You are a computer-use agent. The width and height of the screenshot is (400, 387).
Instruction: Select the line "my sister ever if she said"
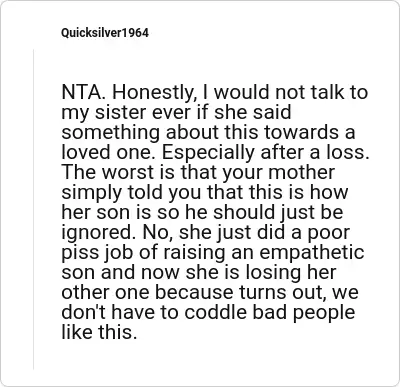(176, 113)
